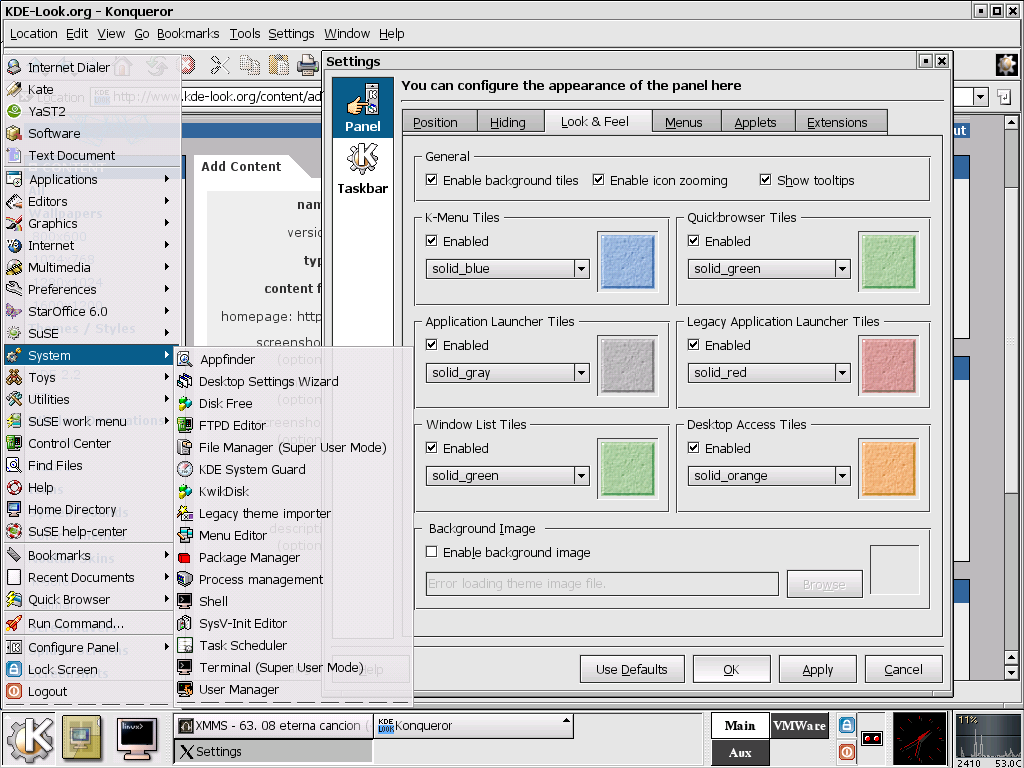The width and height of the screenshot is (1024, 768).
Task: Open Konqueror location bar history dropdown arrow
Action: (980, 97)
